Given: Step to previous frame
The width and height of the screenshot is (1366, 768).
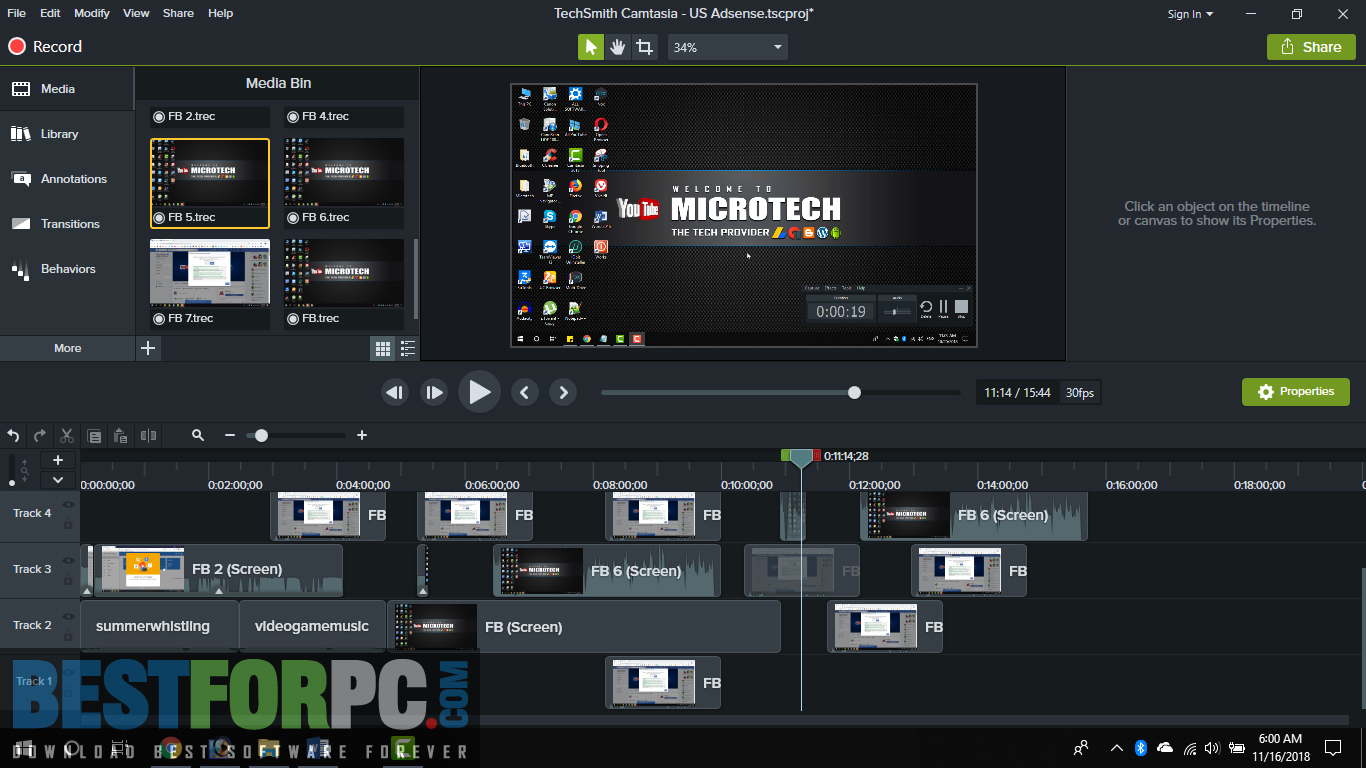Looking at the screenshot, I should [395, 392].
